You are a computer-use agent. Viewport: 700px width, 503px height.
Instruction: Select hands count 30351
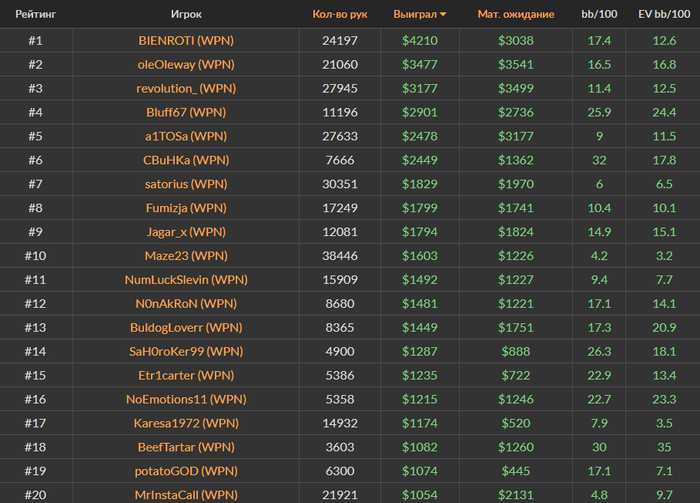[x=340, y=184]
